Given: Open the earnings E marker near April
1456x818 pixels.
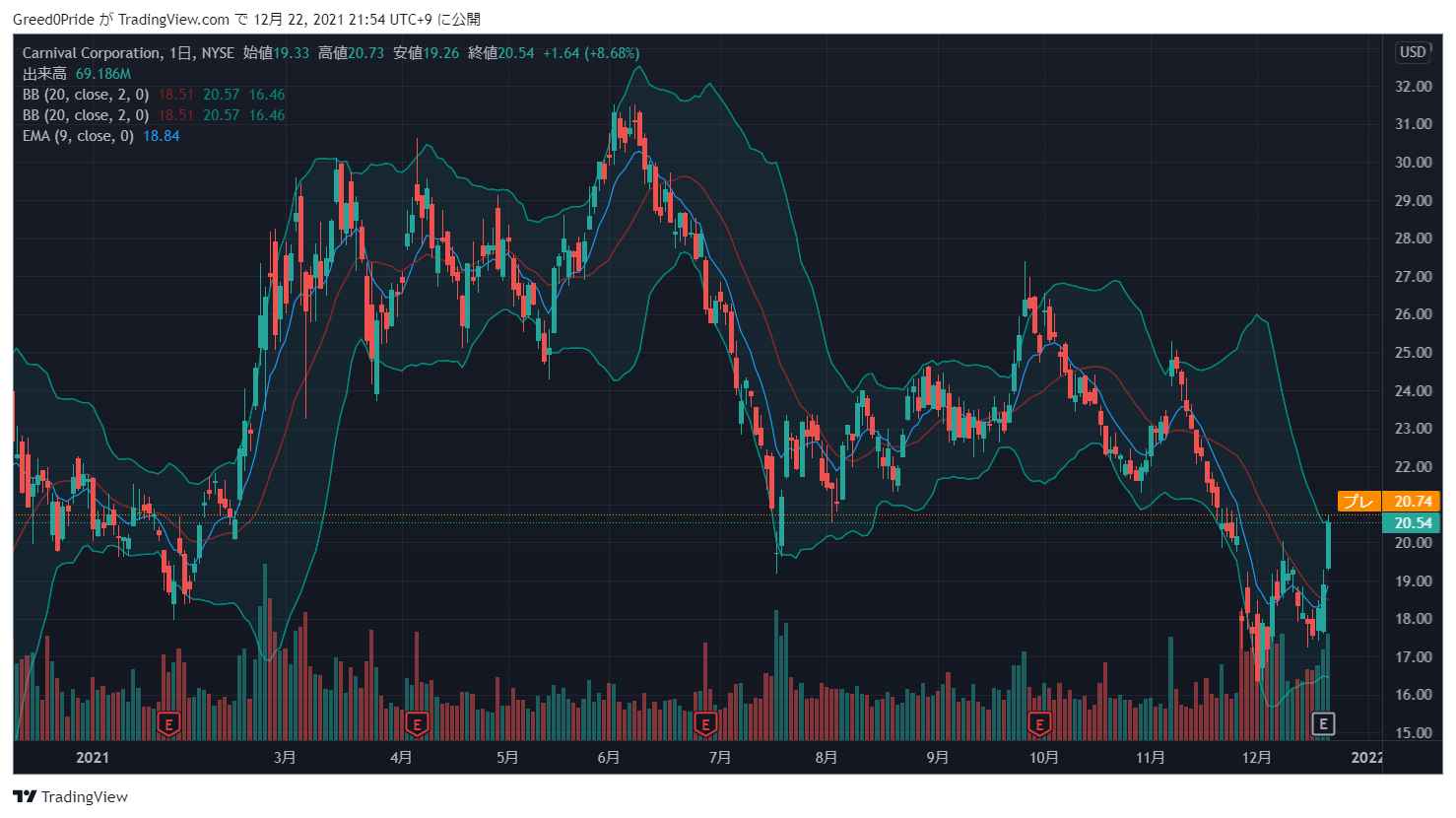Looking at the screenshot, I should tap(417, 725).
